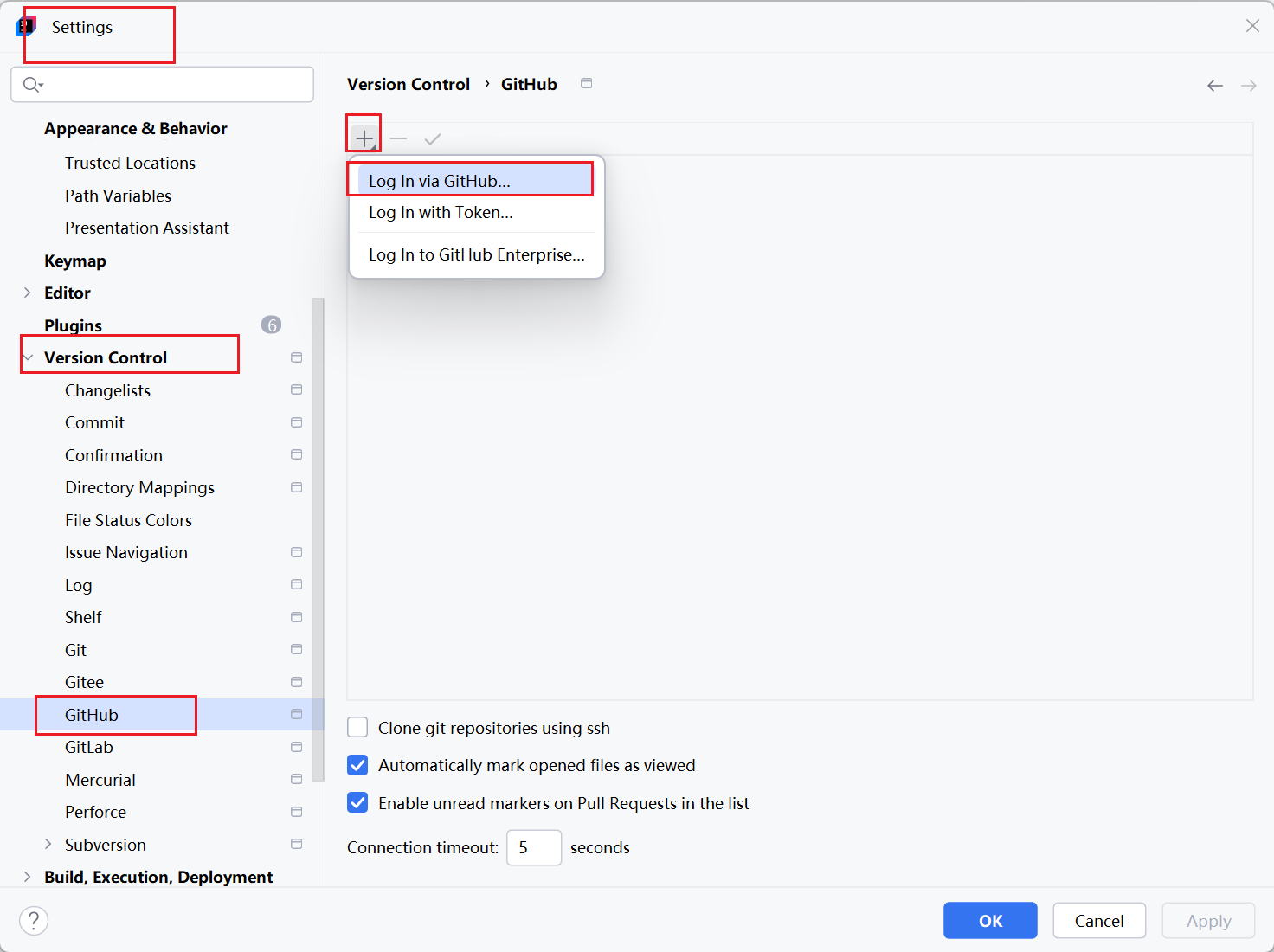Choose Log In with Token option

(476, 213)
